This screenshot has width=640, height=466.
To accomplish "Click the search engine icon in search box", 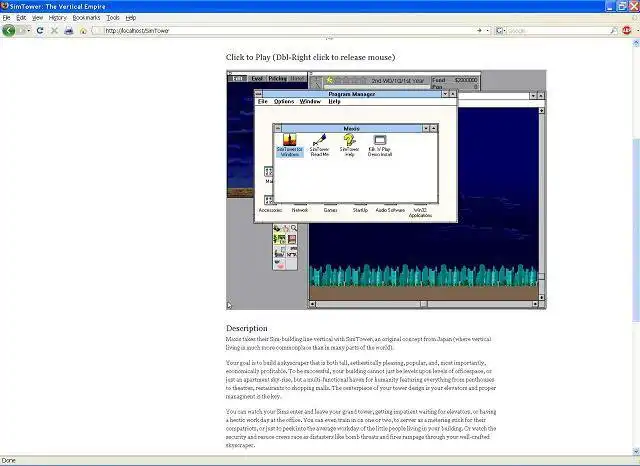I will 499,31.
